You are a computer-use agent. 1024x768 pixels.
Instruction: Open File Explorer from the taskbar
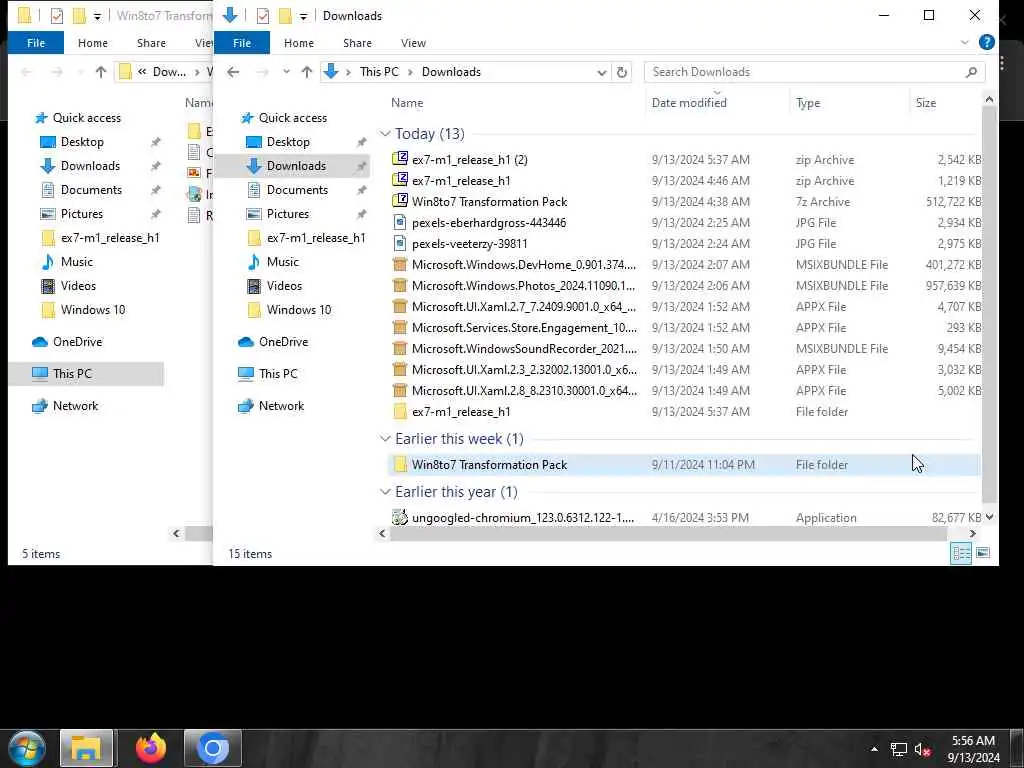pyautogui.click(x=86, y=748)
